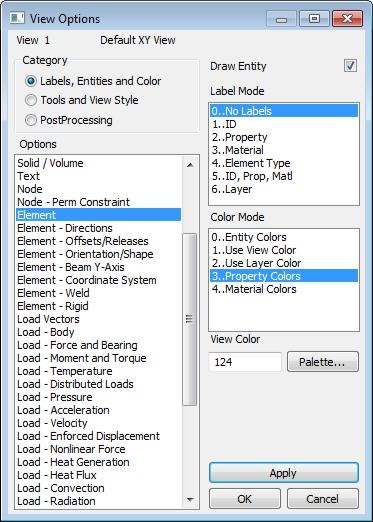Minimize the View Options dialog
The width and height of the screenshot is (373, 522).
[x=281, y=19]
